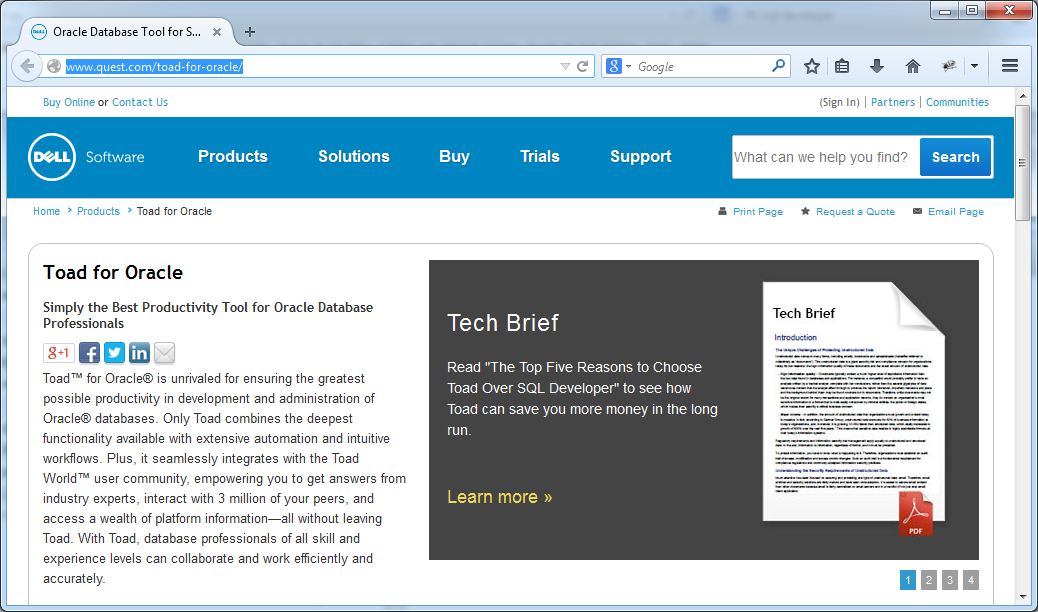Open the downloads arrow icon
The width and height of the screenshot is (1038, 612).
coord(877,66)
